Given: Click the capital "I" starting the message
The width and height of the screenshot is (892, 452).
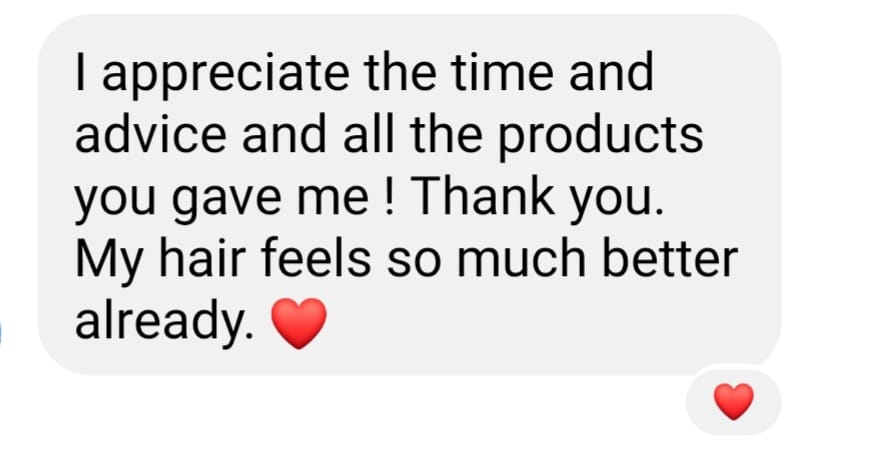Looking at the screenshot, I should coord(80,72).
